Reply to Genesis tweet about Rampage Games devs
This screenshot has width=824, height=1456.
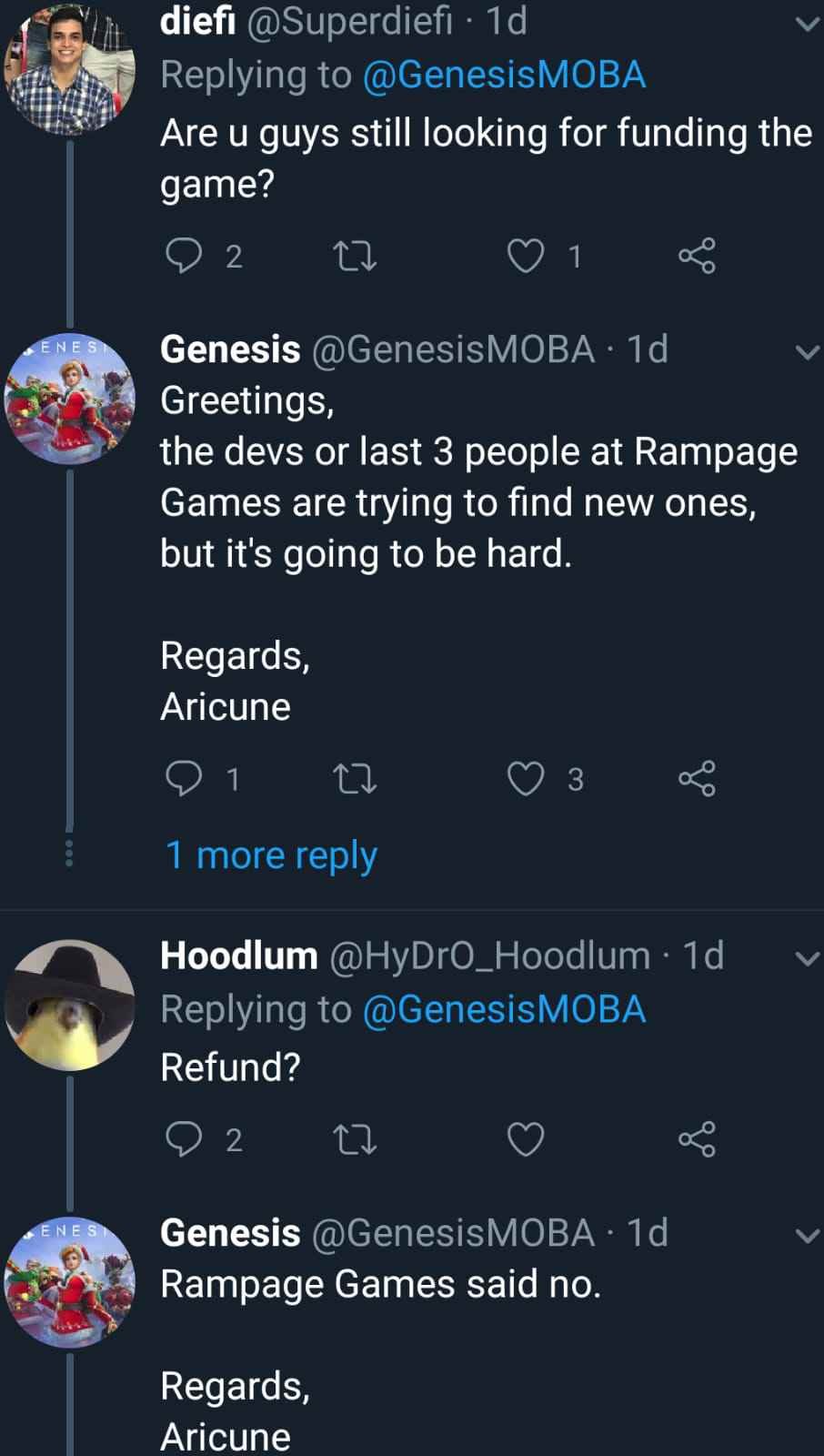click(185, 779)
